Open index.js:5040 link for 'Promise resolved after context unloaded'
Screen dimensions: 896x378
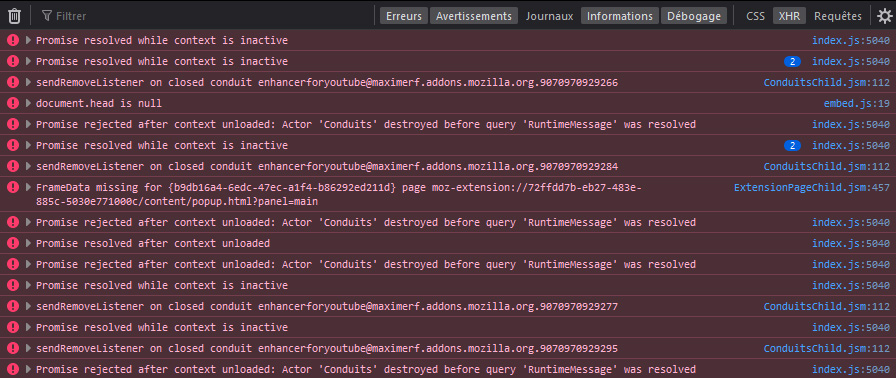pyautogui.click(x=851, y=243)
